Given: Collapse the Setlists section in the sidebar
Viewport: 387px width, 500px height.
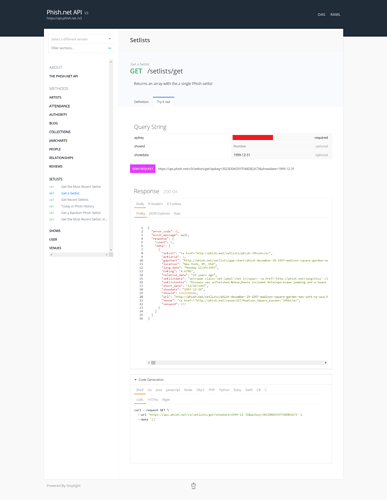Looking at the screenshot, I should [56, 179].
